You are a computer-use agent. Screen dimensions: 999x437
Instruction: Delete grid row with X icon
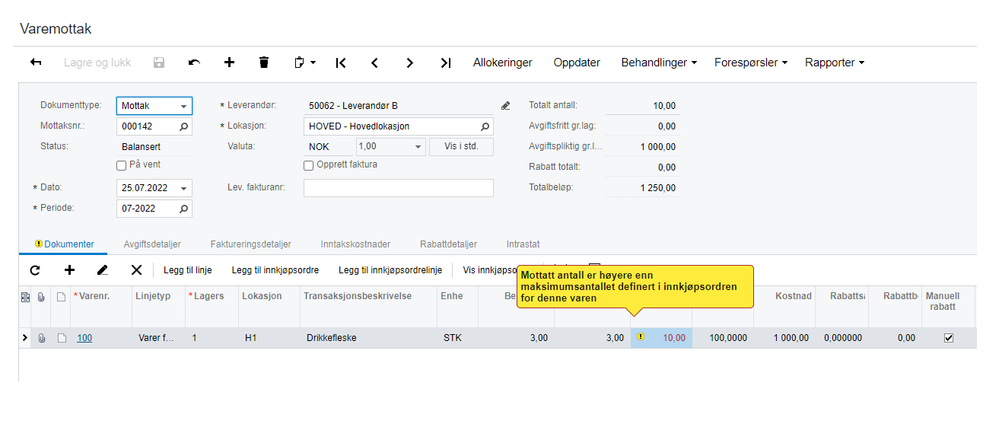tap(136, 270)
